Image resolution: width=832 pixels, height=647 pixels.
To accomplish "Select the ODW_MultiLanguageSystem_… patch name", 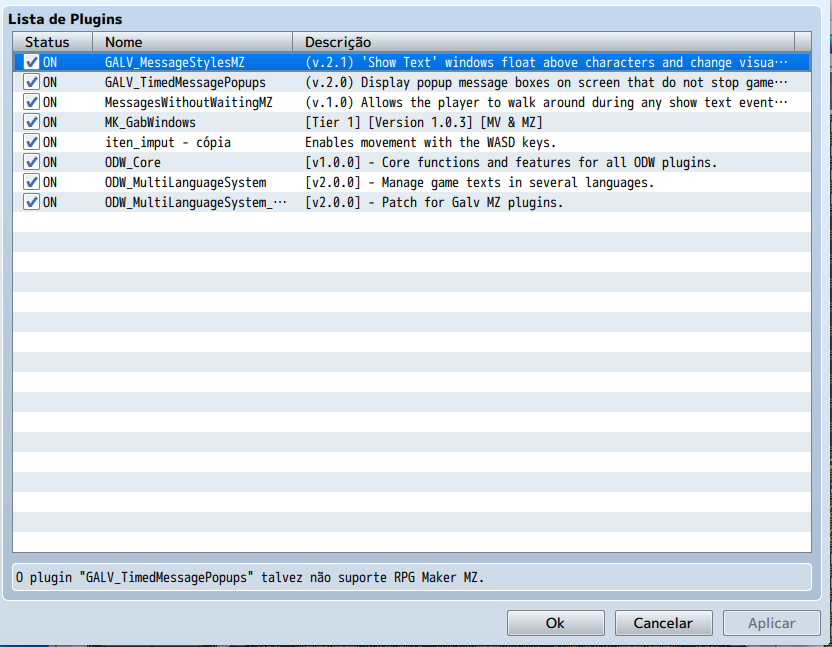I will coord(195,203).
